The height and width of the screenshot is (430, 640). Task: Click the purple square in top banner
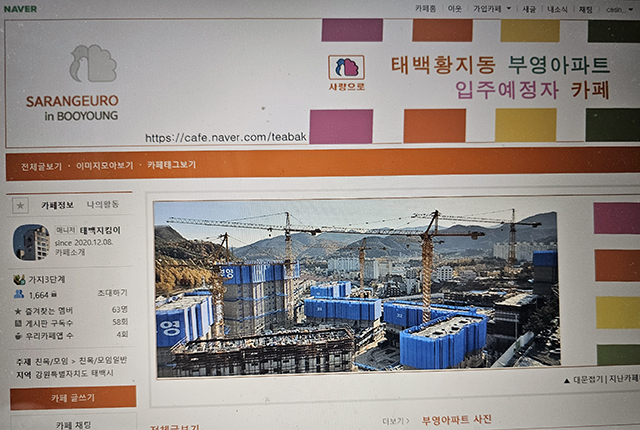point(352,30)
